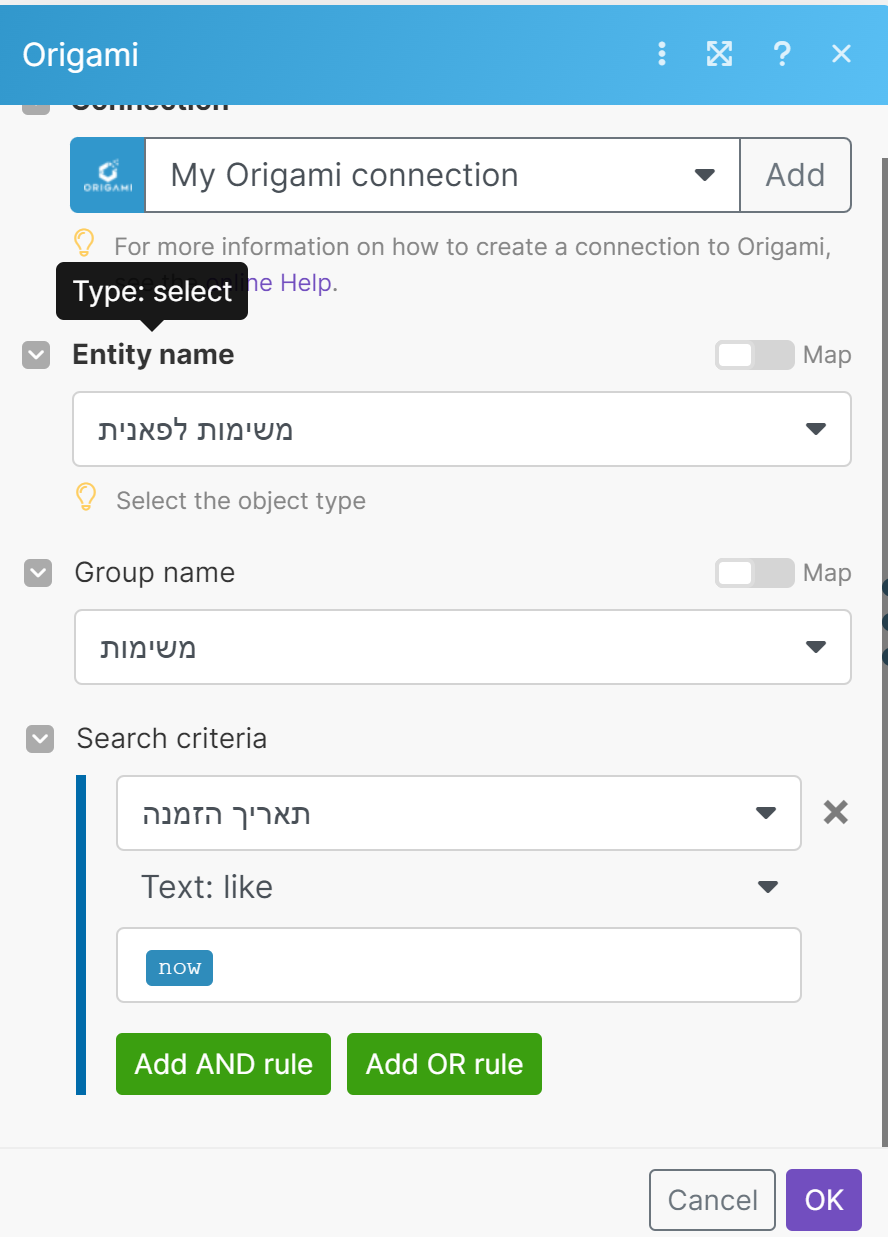Toggle the Map switch for Group name

point(754,573)
